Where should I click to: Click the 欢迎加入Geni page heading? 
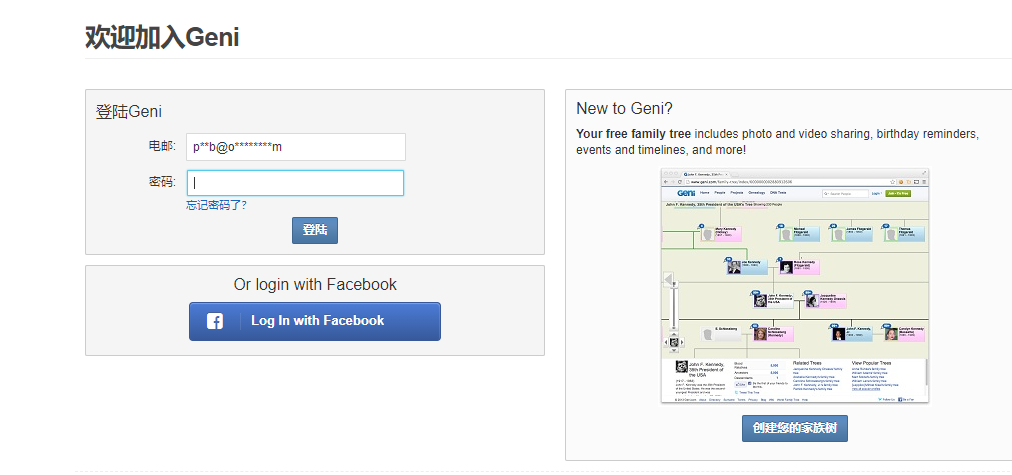pos(162,38)
